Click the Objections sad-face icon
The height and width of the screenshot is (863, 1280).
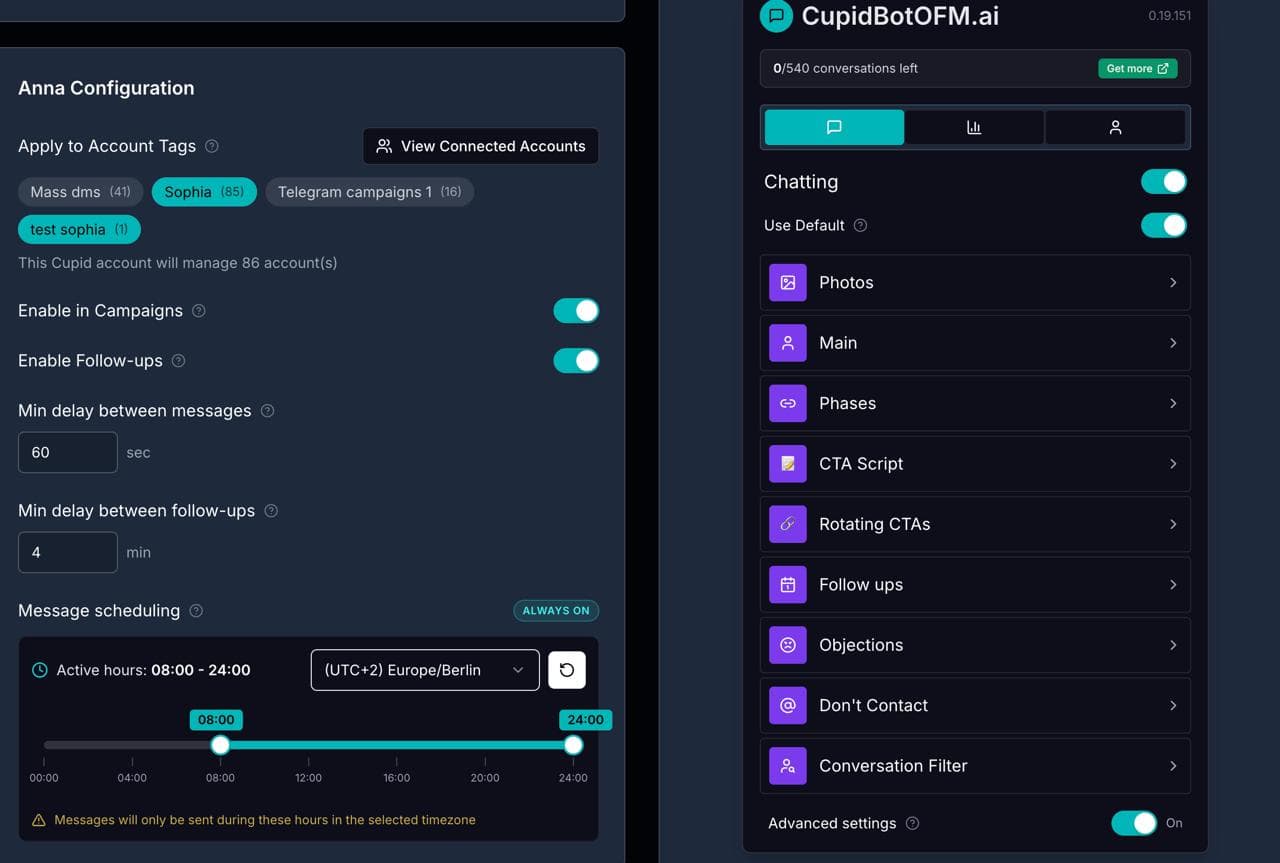pyautogui.click(x=788, y=645)
